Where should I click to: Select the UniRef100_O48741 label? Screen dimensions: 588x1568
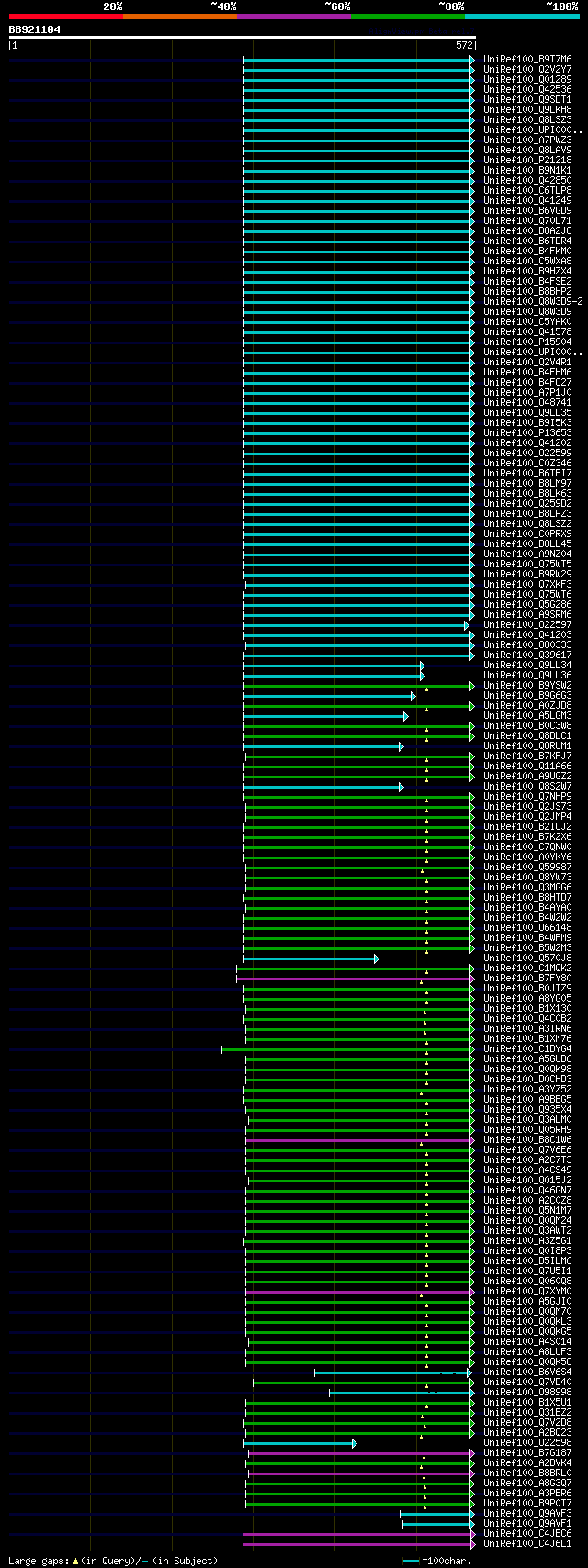(x=527, y=403)
